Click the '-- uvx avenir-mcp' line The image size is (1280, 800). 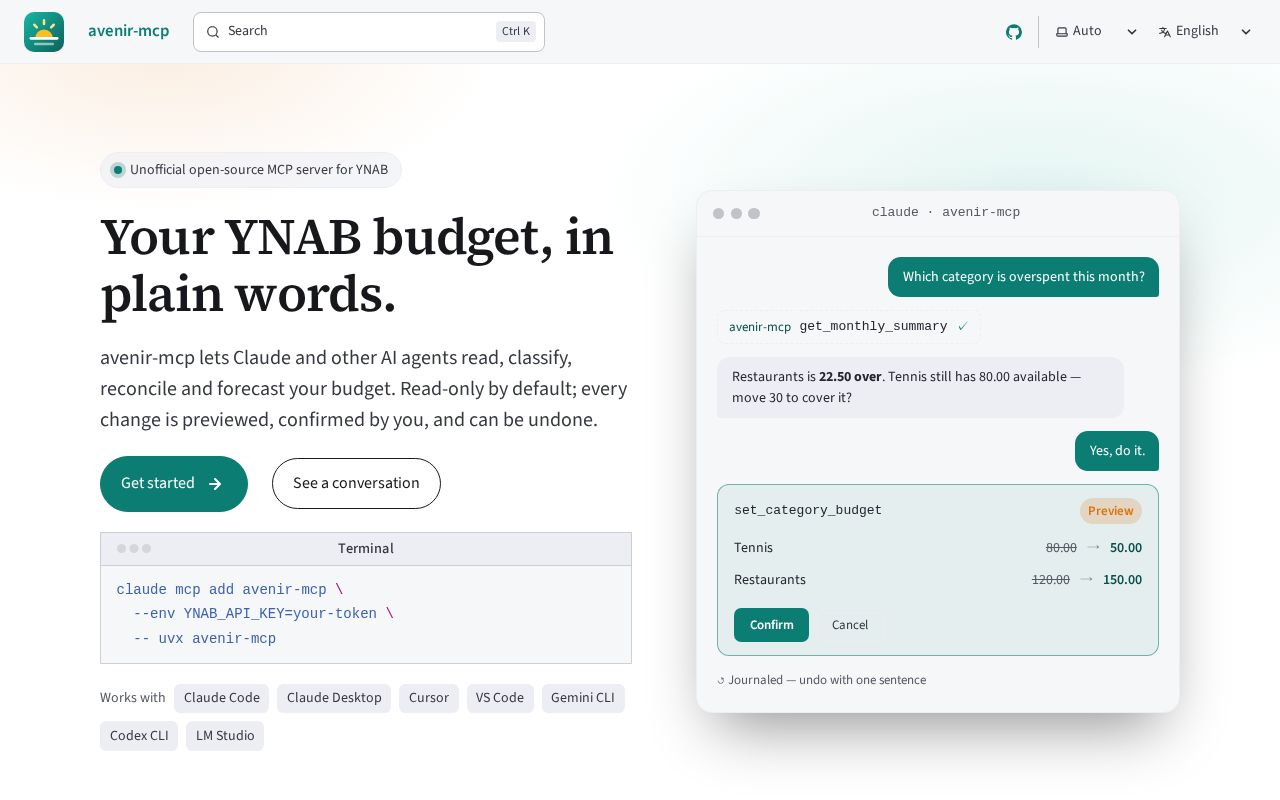click(x=204, y=639)
